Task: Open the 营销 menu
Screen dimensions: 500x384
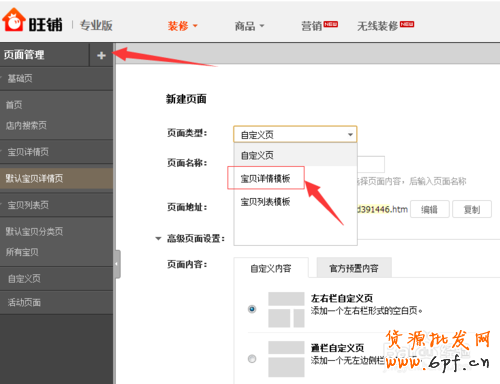Action: (319, 26)
